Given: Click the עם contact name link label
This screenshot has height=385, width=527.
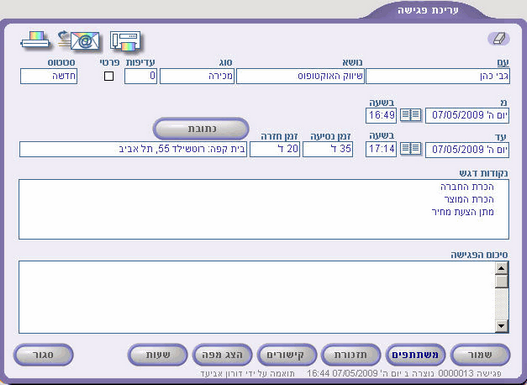Looking at the screenshot, I should tap(503, 62).
